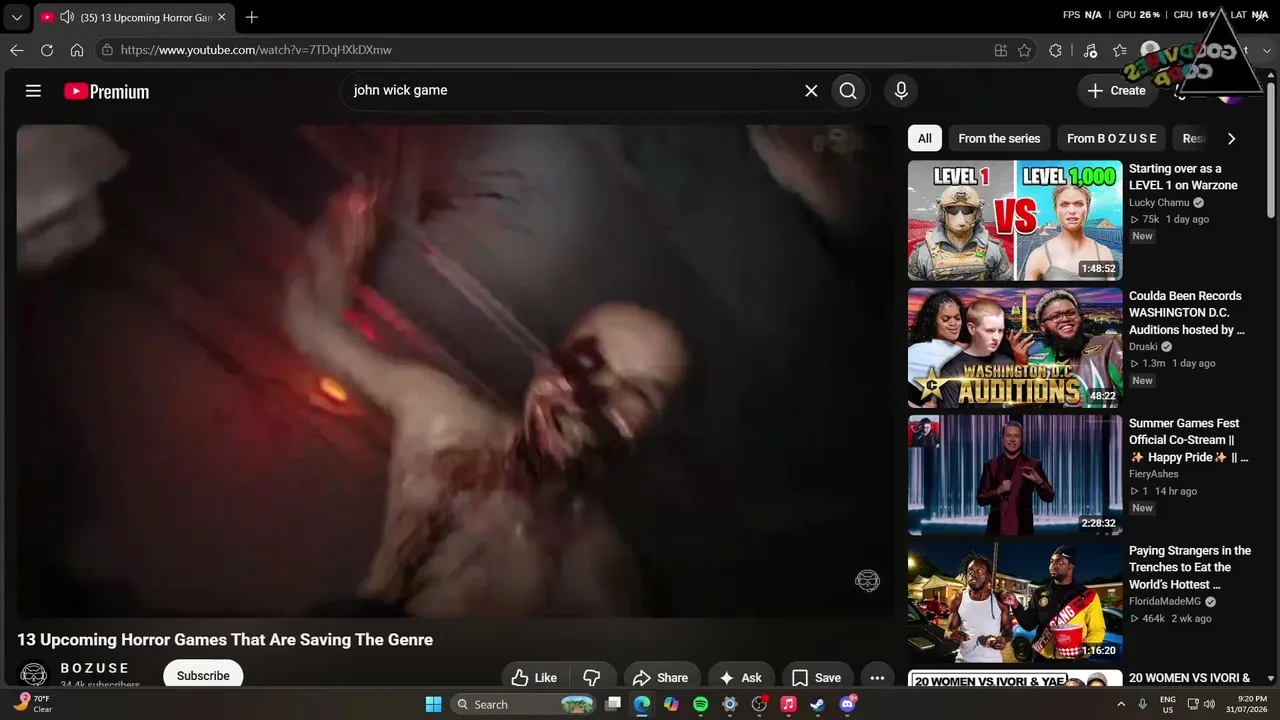Open the Paying Strangers video thumbnail

click(1015, 602)
